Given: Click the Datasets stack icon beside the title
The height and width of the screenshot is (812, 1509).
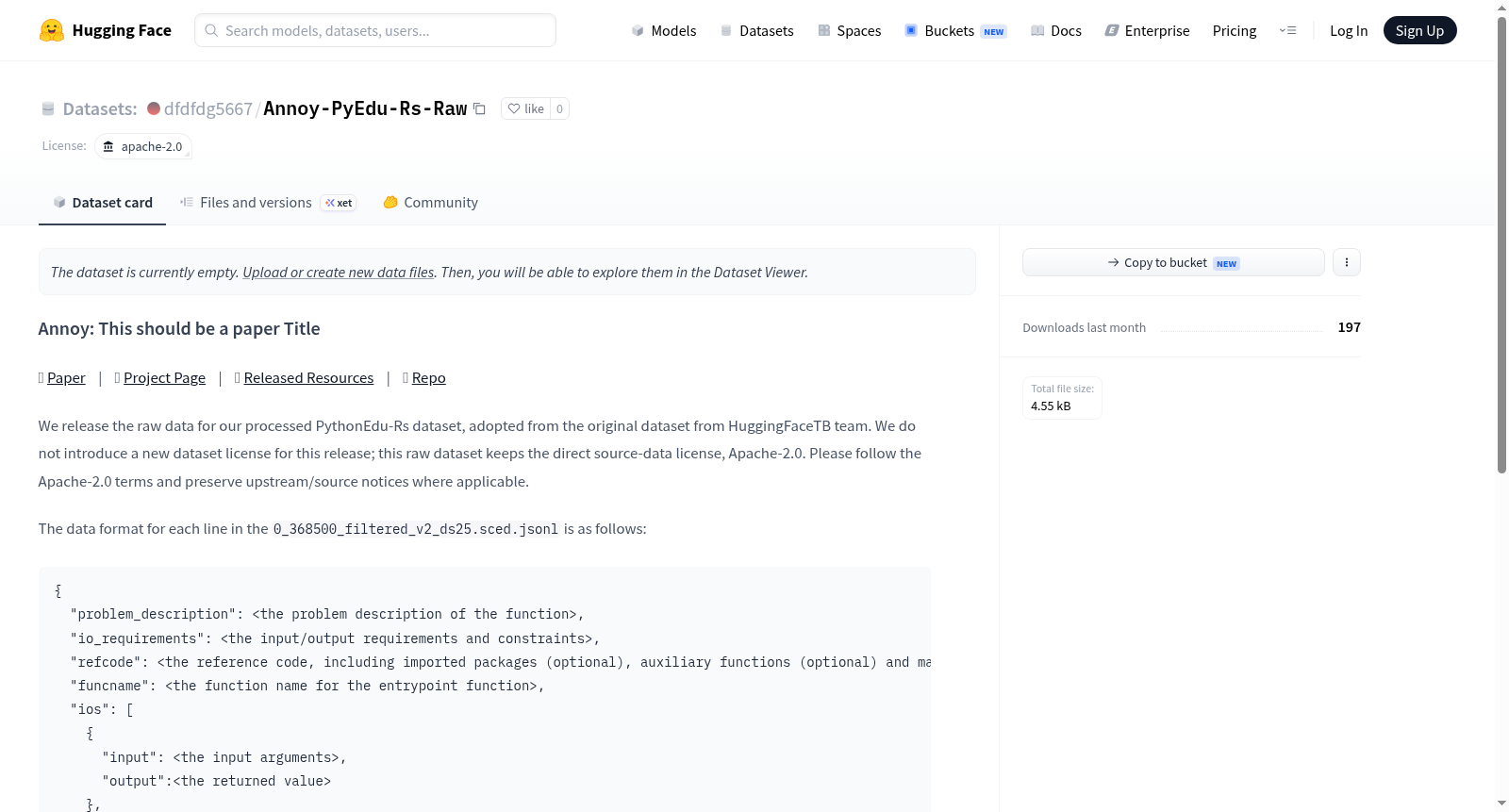Looking at the screenshot, I should [x=48, y=108].
